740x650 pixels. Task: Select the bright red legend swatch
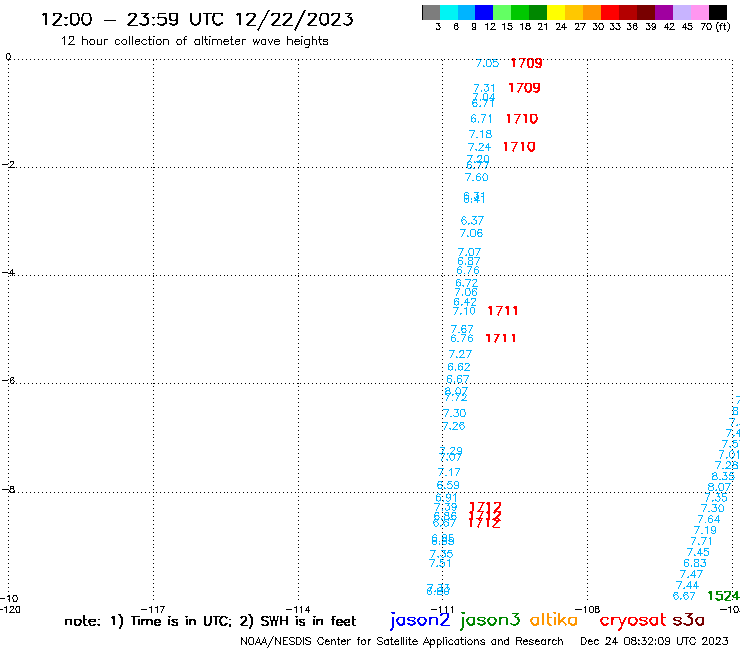pos(610,12)
